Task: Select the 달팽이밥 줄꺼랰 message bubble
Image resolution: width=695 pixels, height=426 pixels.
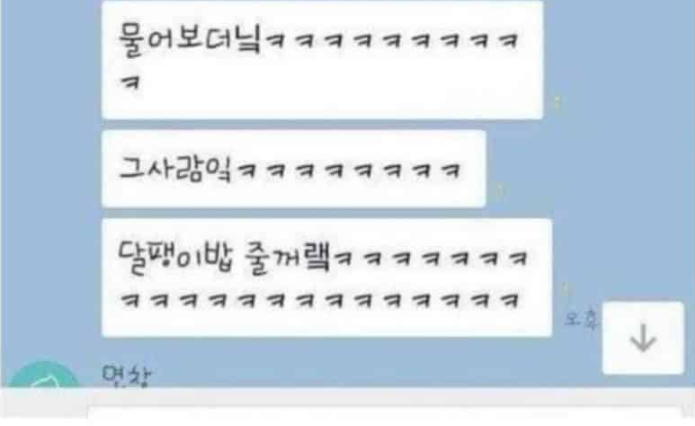Action: click(327, 277)
